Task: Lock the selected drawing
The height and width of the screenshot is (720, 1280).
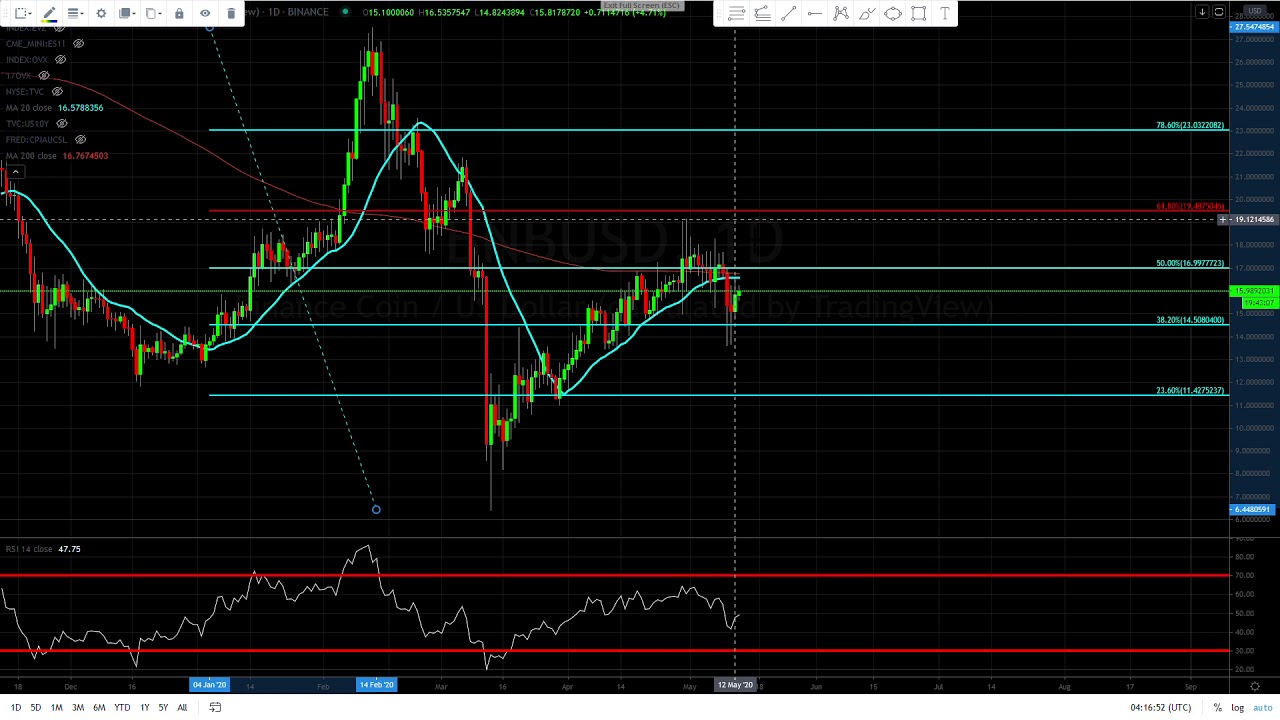Action: tap(179, 13)
